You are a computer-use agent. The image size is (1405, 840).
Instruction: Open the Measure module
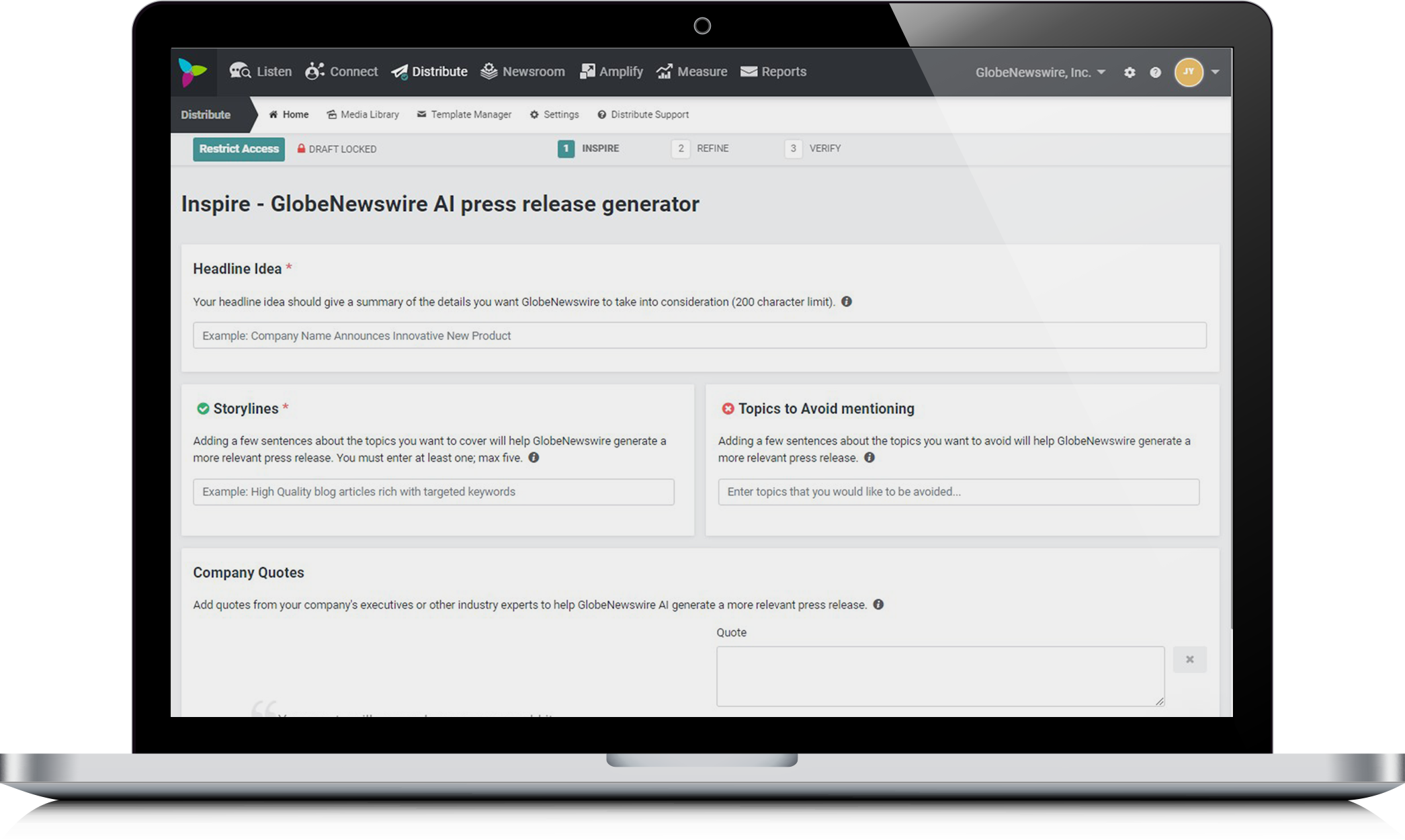[x=691, y=71]
